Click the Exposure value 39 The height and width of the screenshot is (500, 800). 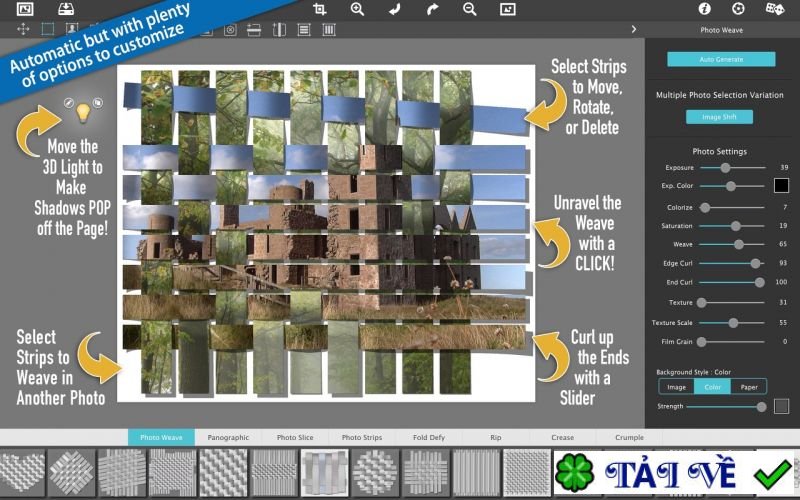[x=784, y=167]
